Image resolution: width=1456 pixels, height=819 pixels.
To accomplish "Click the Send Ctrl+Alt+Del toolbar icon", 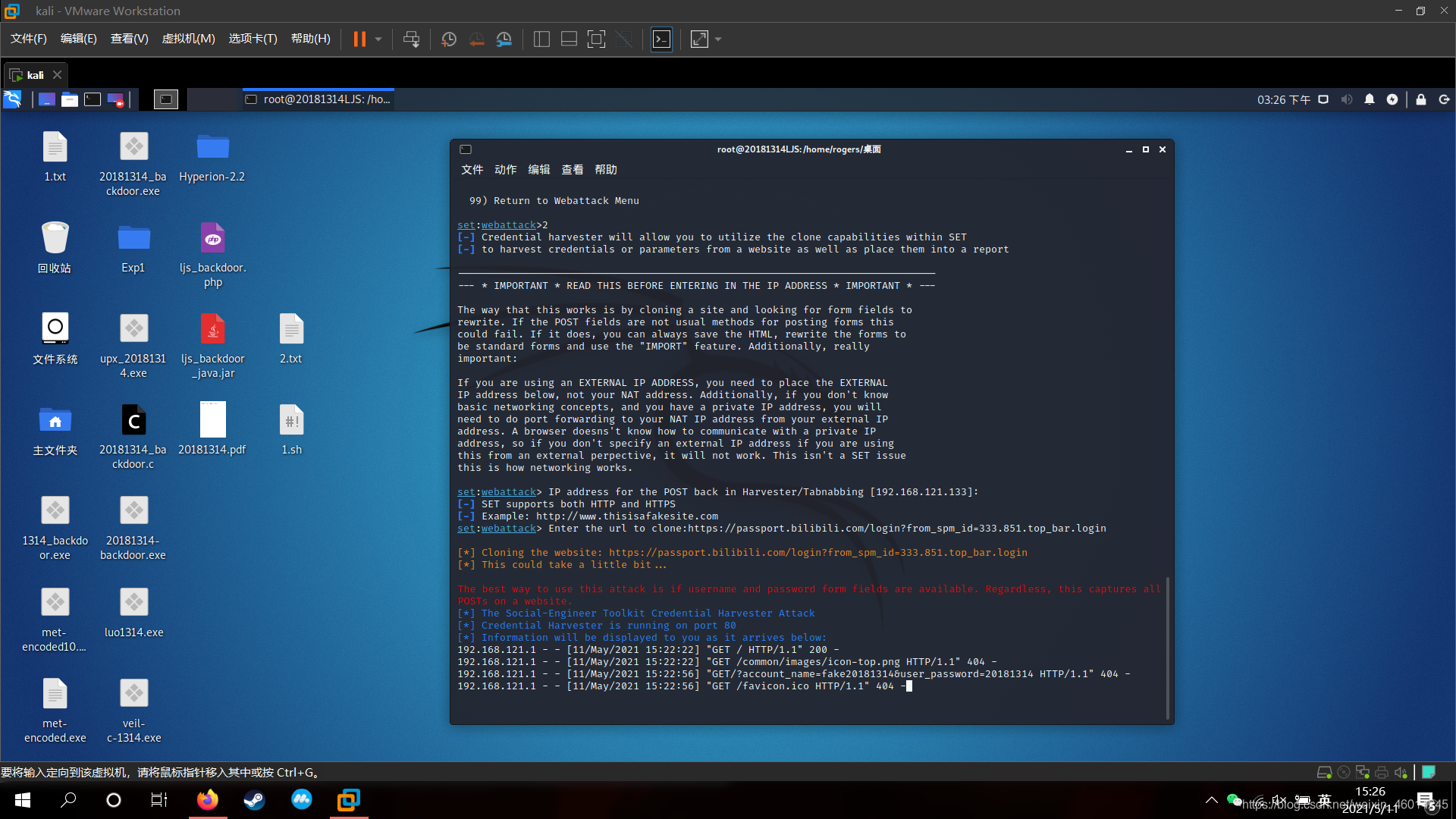I will tap(411, 39).
